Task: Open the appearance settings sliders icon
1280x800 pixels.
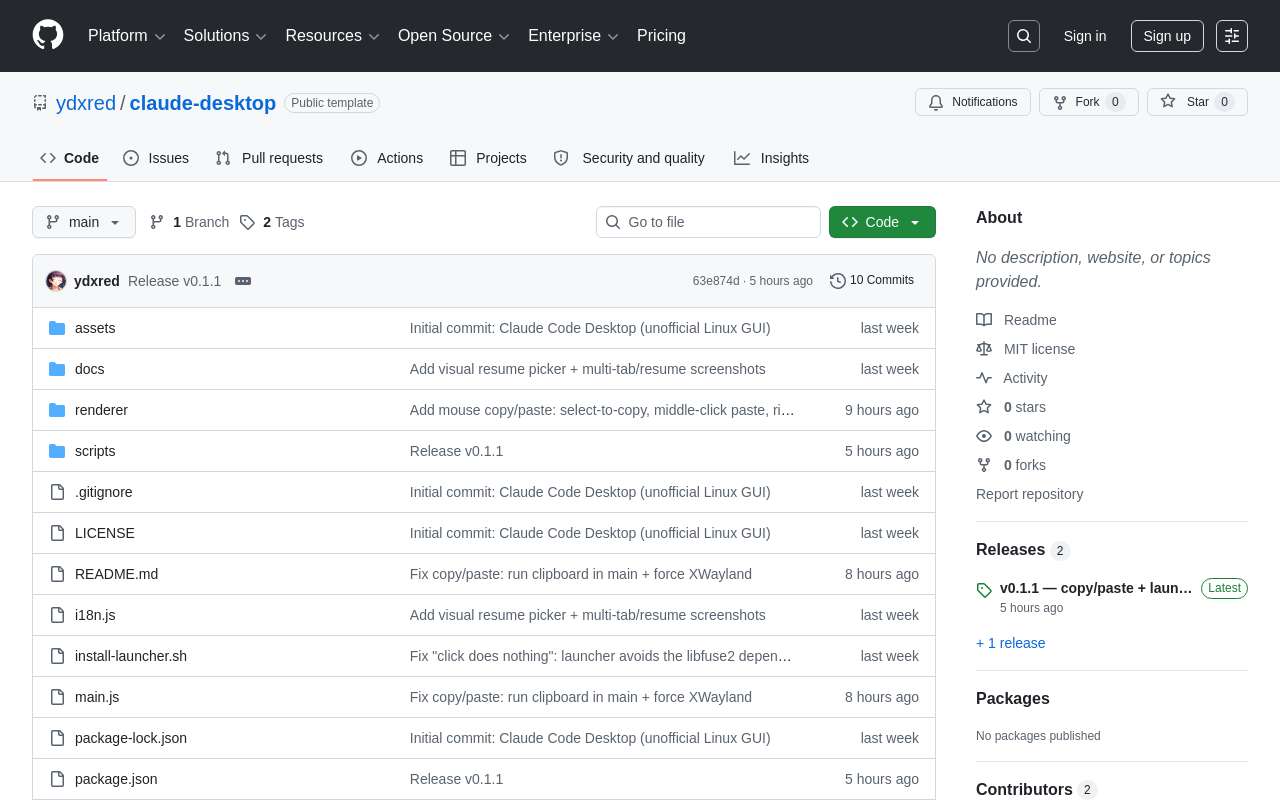Action: click(x=1232, y=36)
